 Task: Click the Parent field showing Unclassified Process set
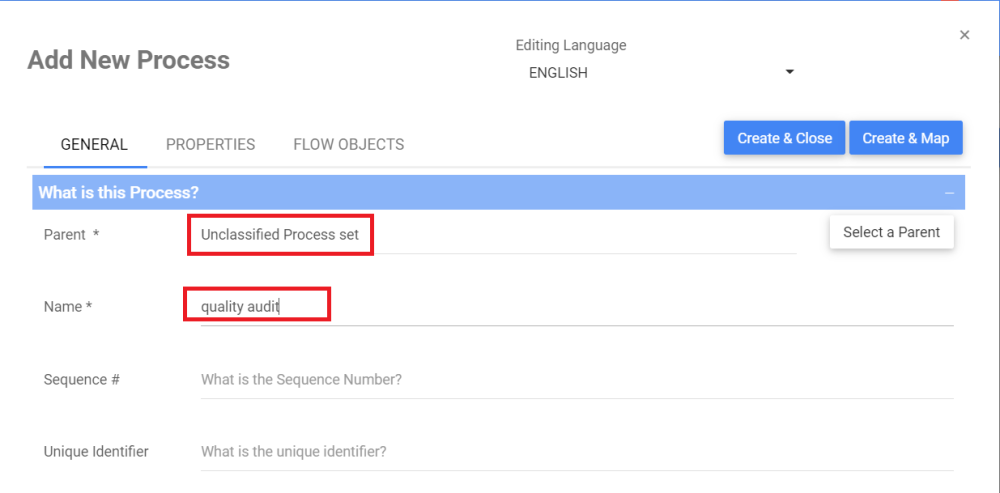click(x=280, y=235)
